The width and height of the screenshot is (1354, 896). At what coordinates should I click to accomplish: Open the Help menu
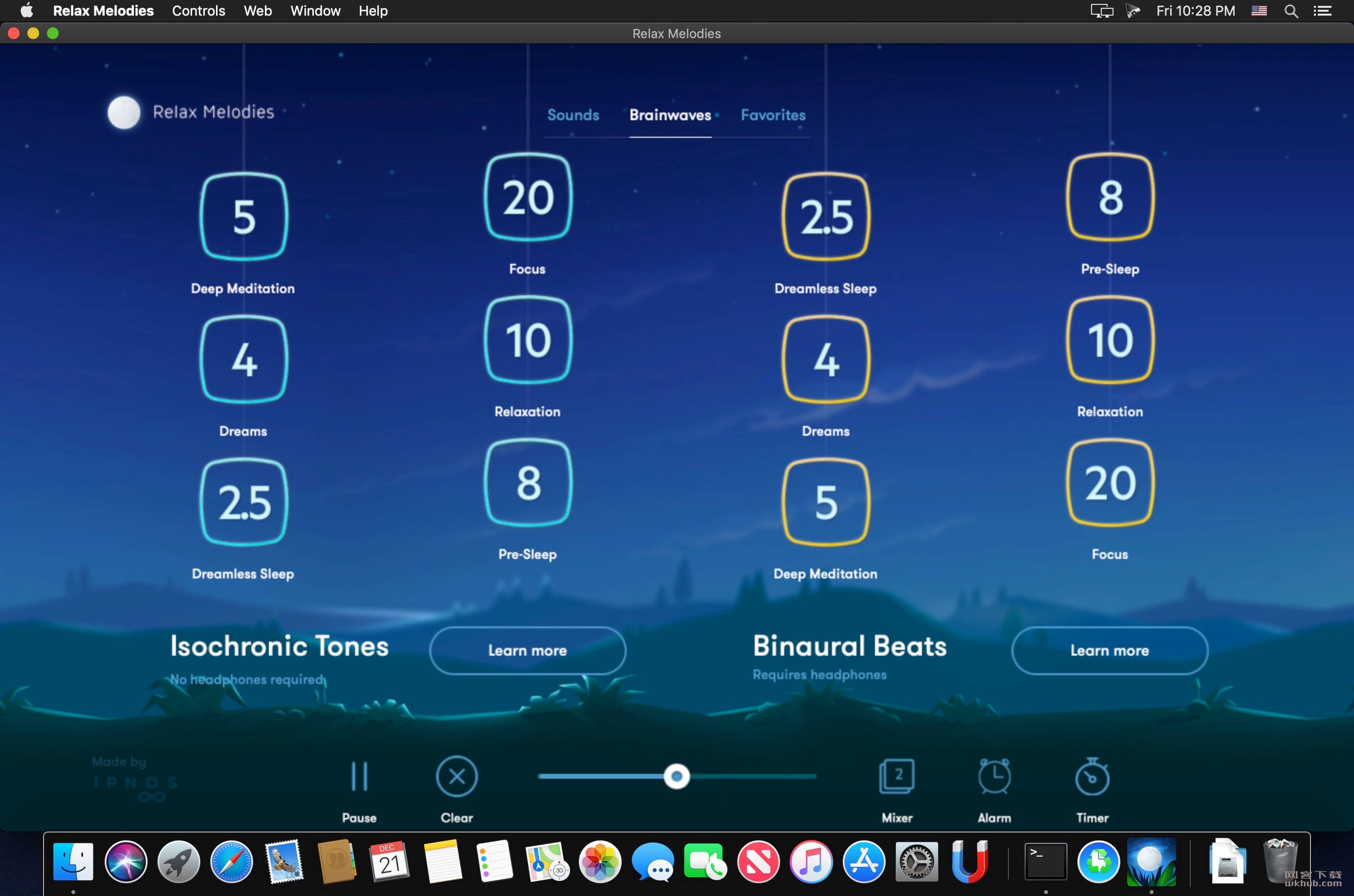(x=373, y=11)
